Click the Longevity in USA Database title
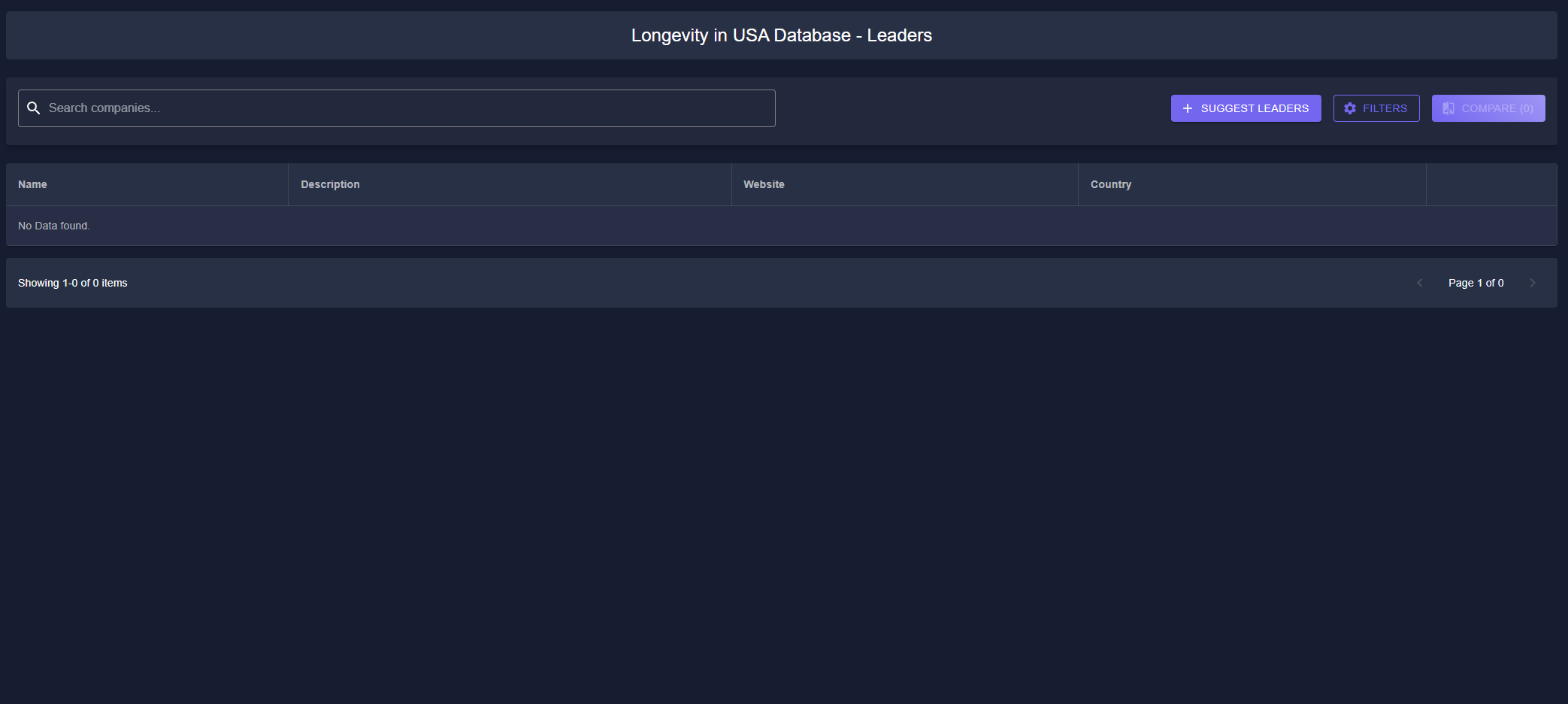 coord(781,35)
